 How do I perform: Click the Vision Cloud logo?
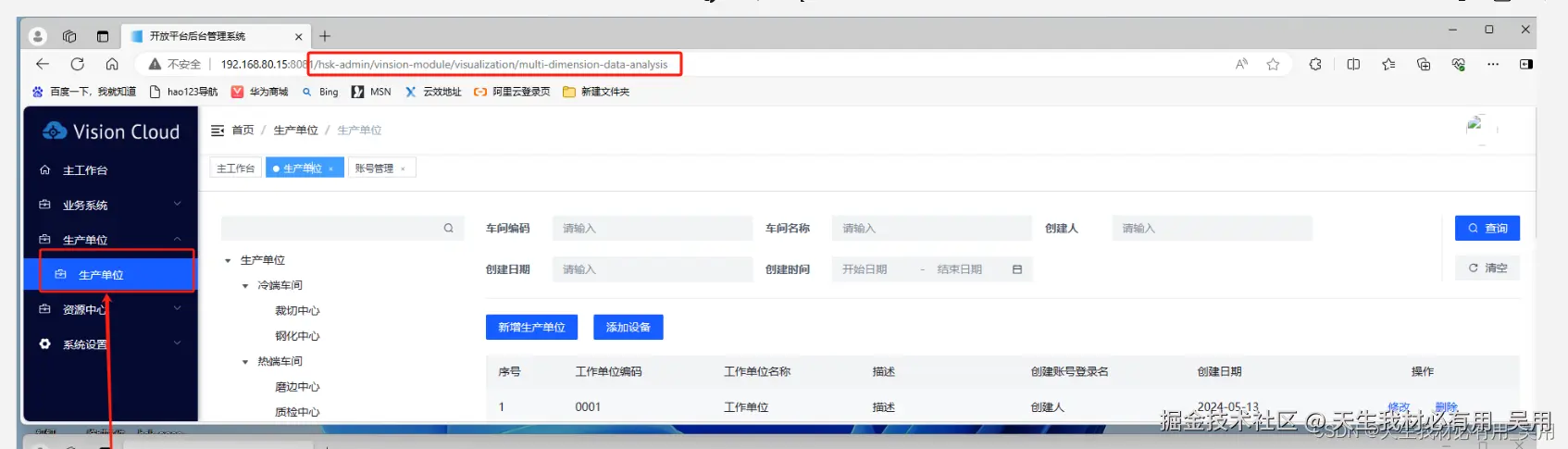pyautogui.click(x=111, y=131)
